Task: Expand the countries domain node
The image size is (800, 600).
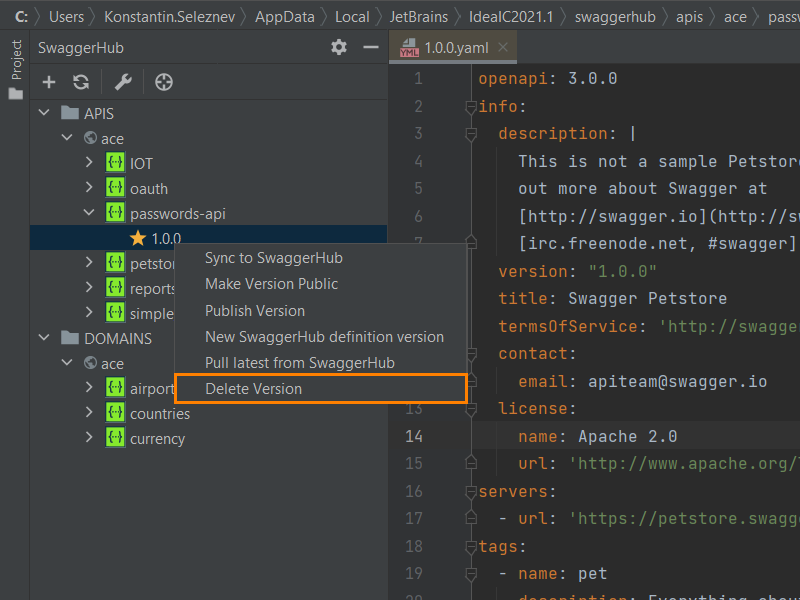Action: pos(88,413)
